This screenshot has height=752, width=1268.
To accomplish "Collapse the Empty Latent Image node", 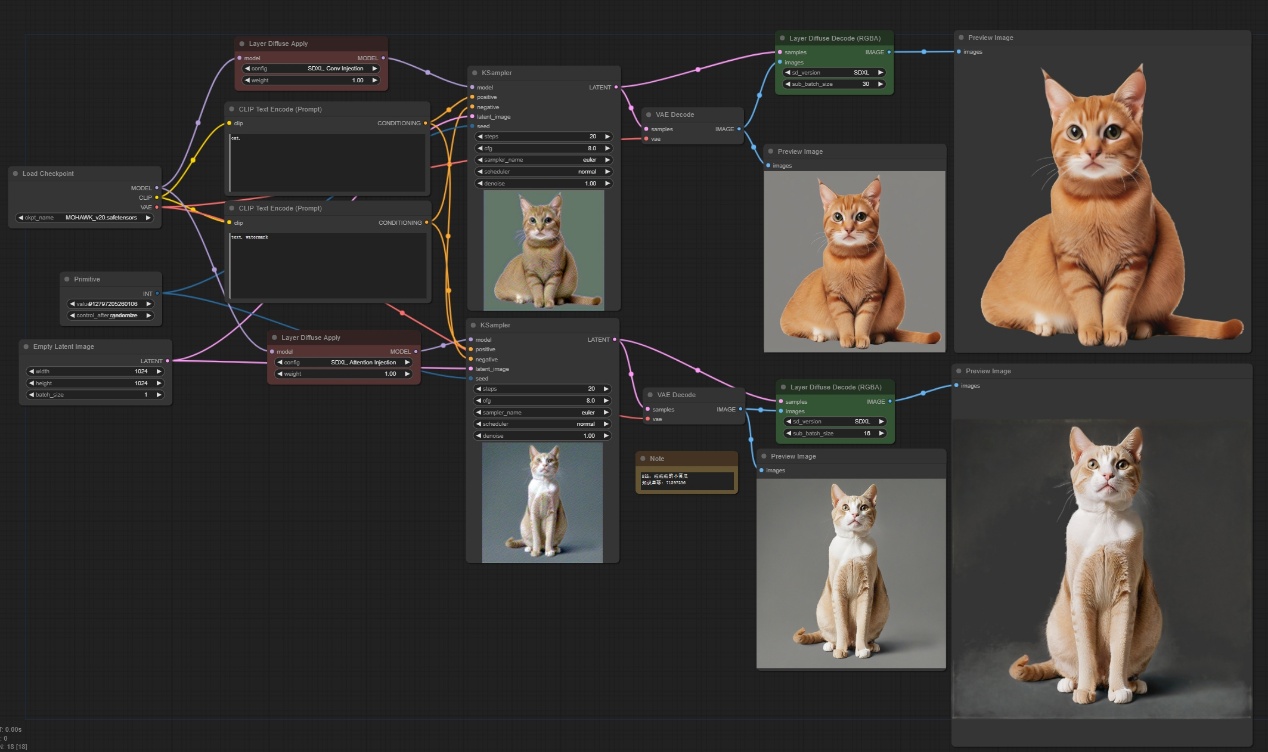I will pyautogui.click(x=26, y=346).
